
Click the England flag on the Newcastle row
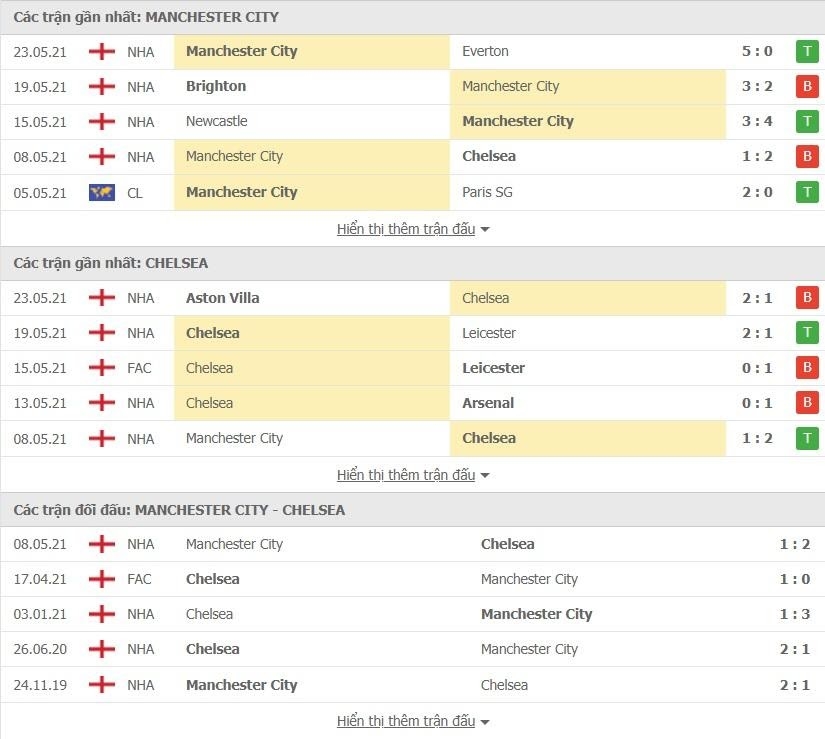[102, 122]
